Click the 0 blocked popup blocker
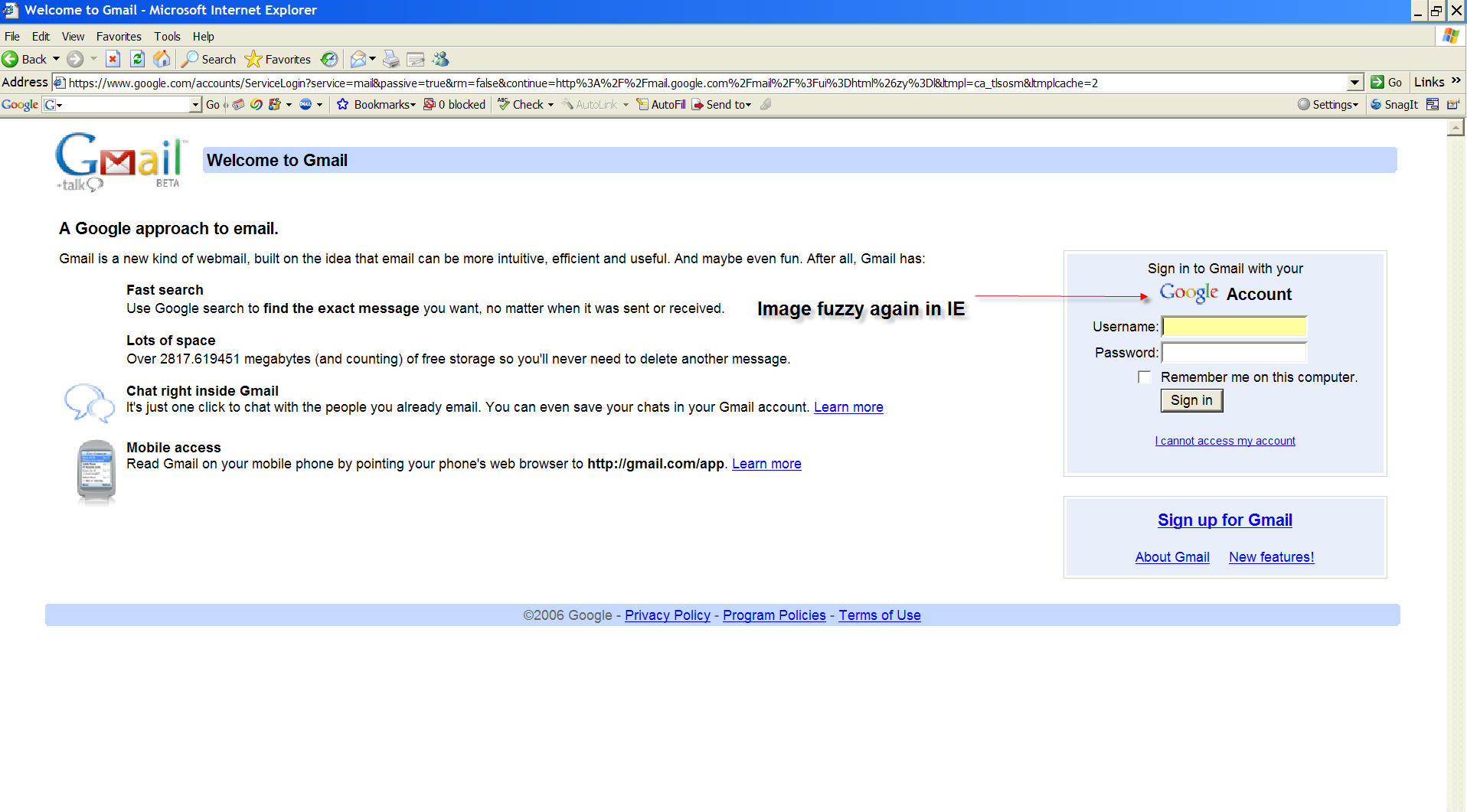The image size is (1467, 812). (x=455, y=104)
